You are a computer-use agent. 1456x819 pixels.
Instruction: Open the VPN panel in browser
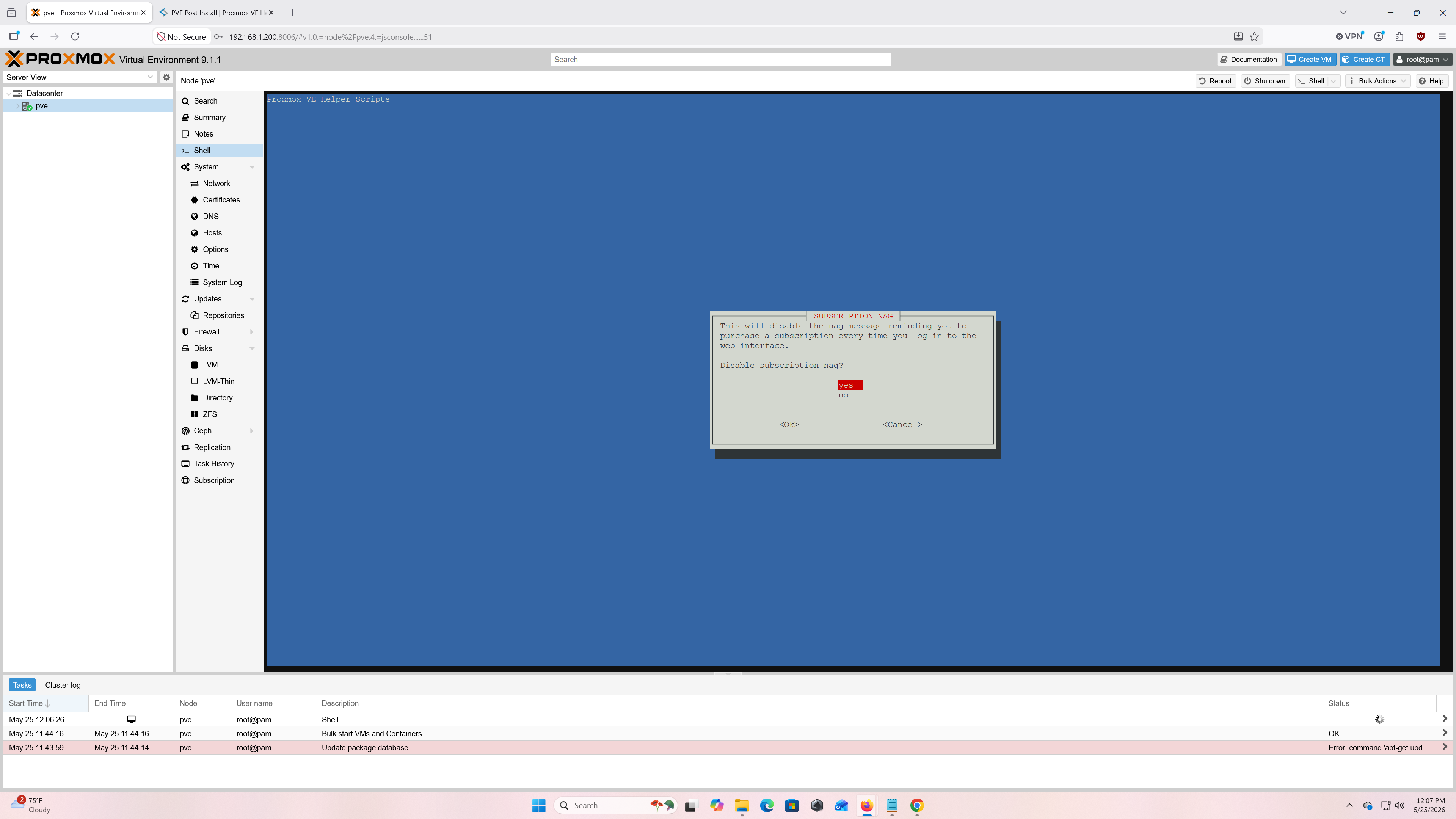[x=1350, y=37]
